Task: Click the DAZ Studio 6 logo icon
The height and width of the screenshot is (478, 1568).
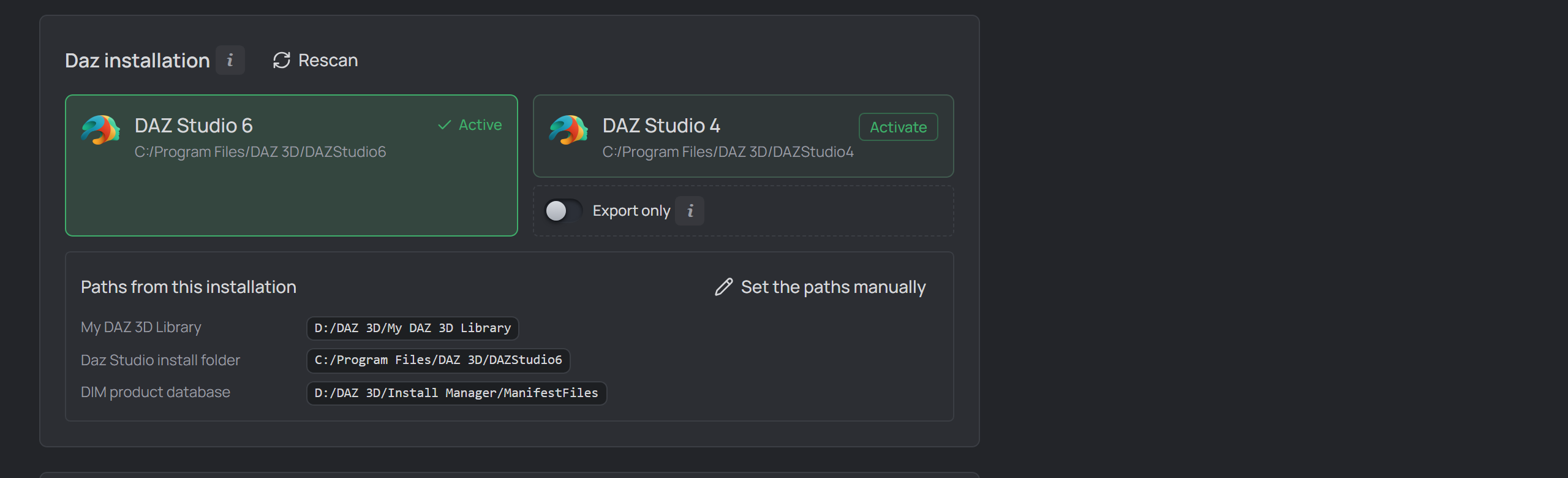Action: click(x=101, y=130)
